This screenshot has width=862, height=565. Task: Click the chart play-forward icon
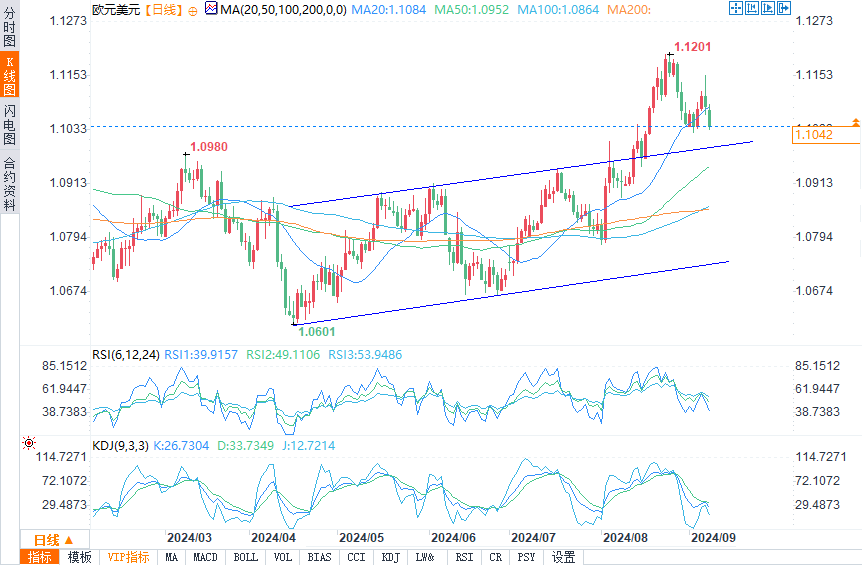point(768,8)
